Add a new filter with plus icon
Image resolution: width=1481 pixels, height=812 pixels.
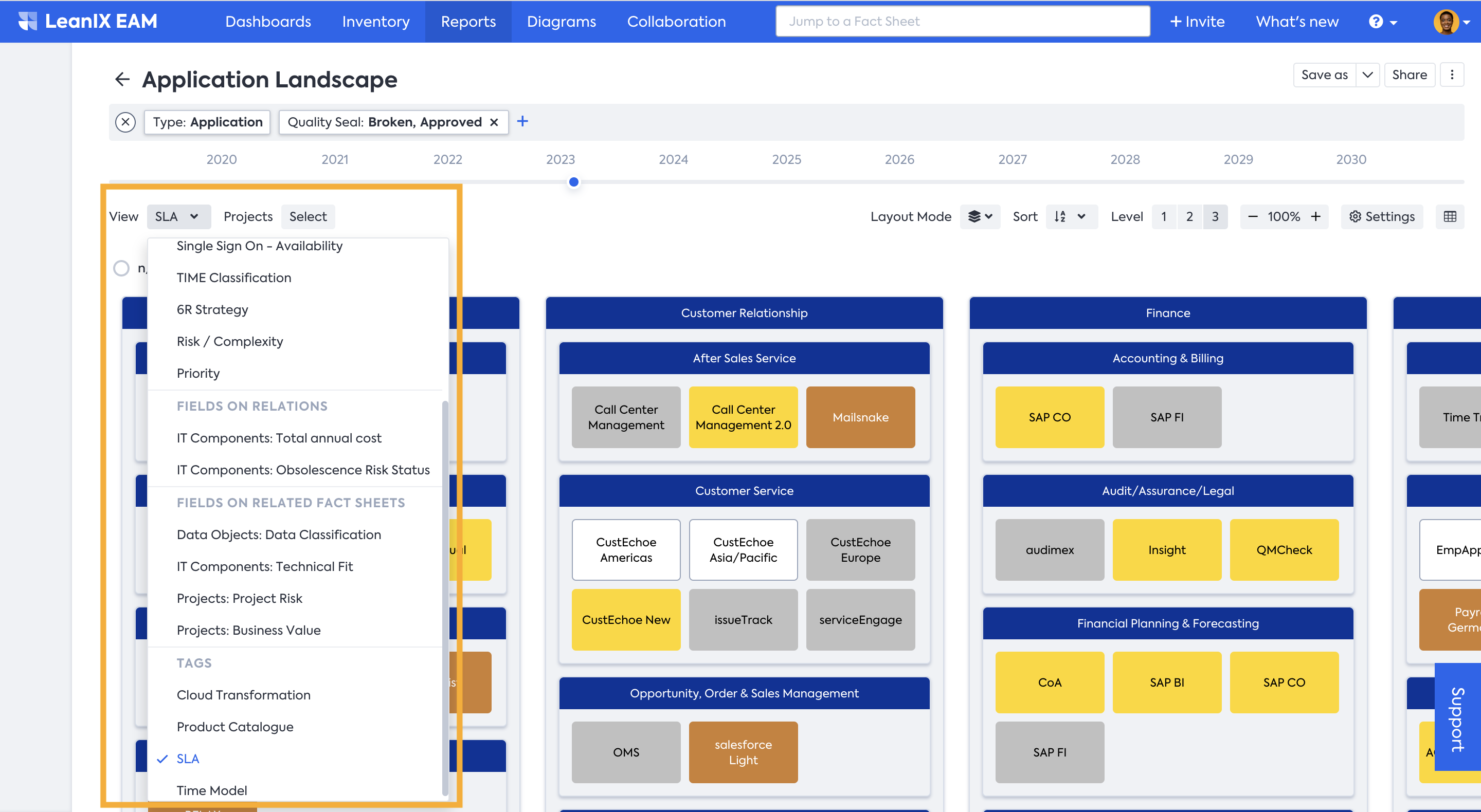pyautogui.click(x=522, y=121)
